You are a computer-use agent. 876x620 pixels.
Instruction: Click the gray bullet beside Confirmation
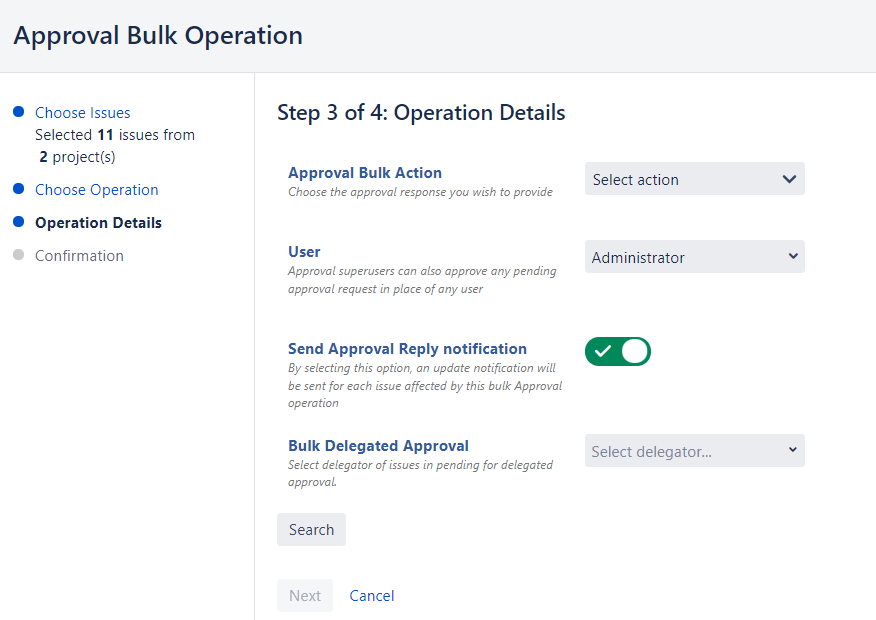[x=18, y=255]
